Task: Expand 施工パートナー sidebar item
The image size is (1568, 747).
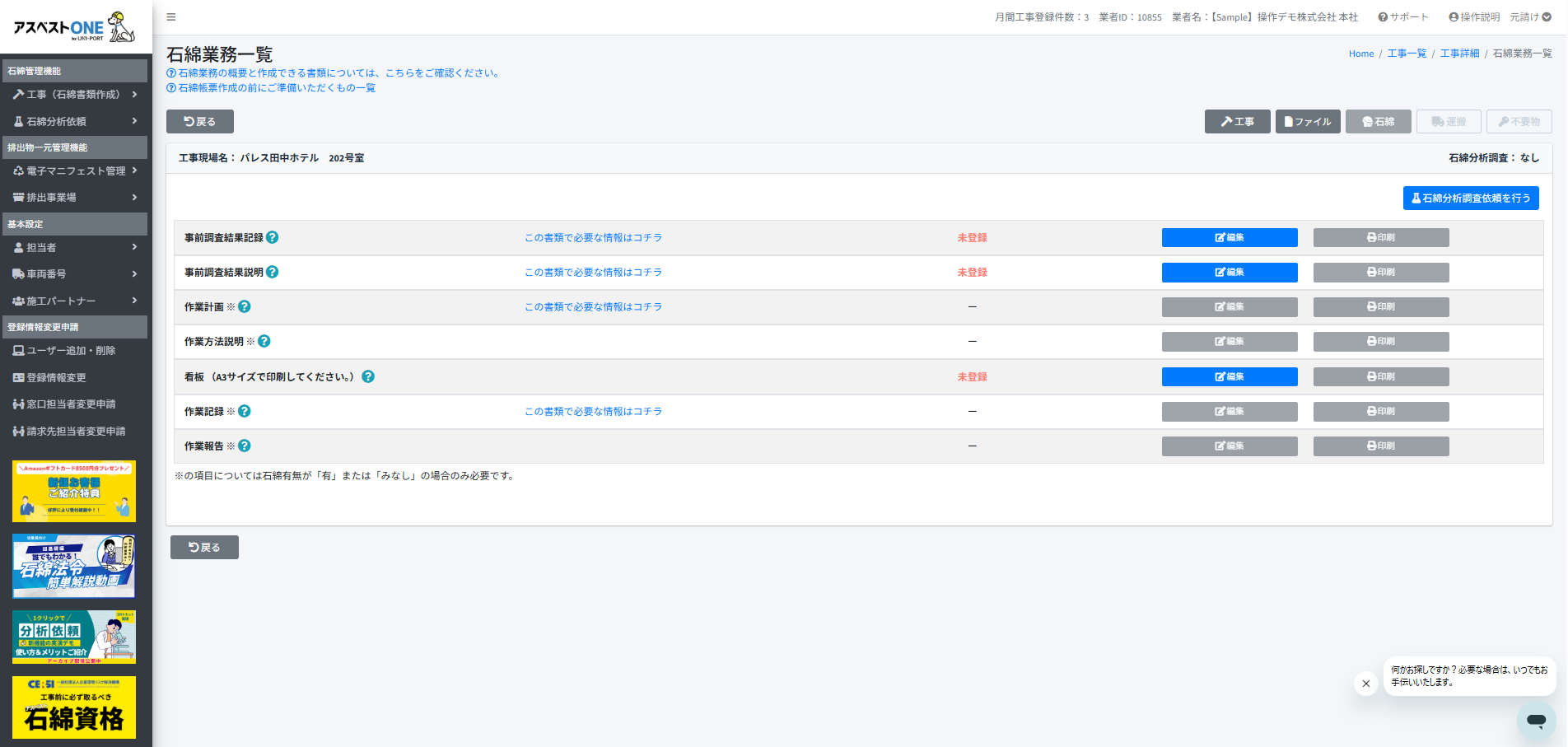Action: [x=74, y=301]
